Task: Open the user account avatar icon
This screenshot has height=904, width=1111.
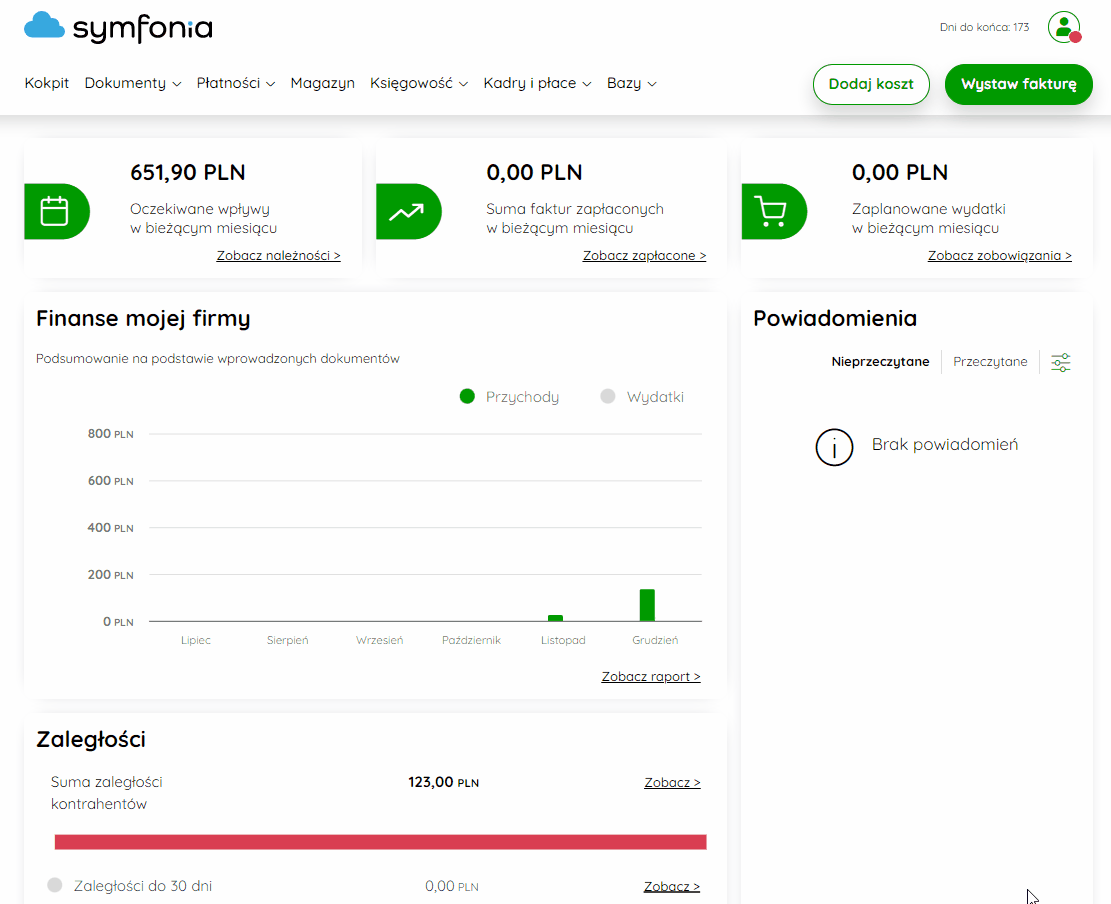Action: (1064, 28)
